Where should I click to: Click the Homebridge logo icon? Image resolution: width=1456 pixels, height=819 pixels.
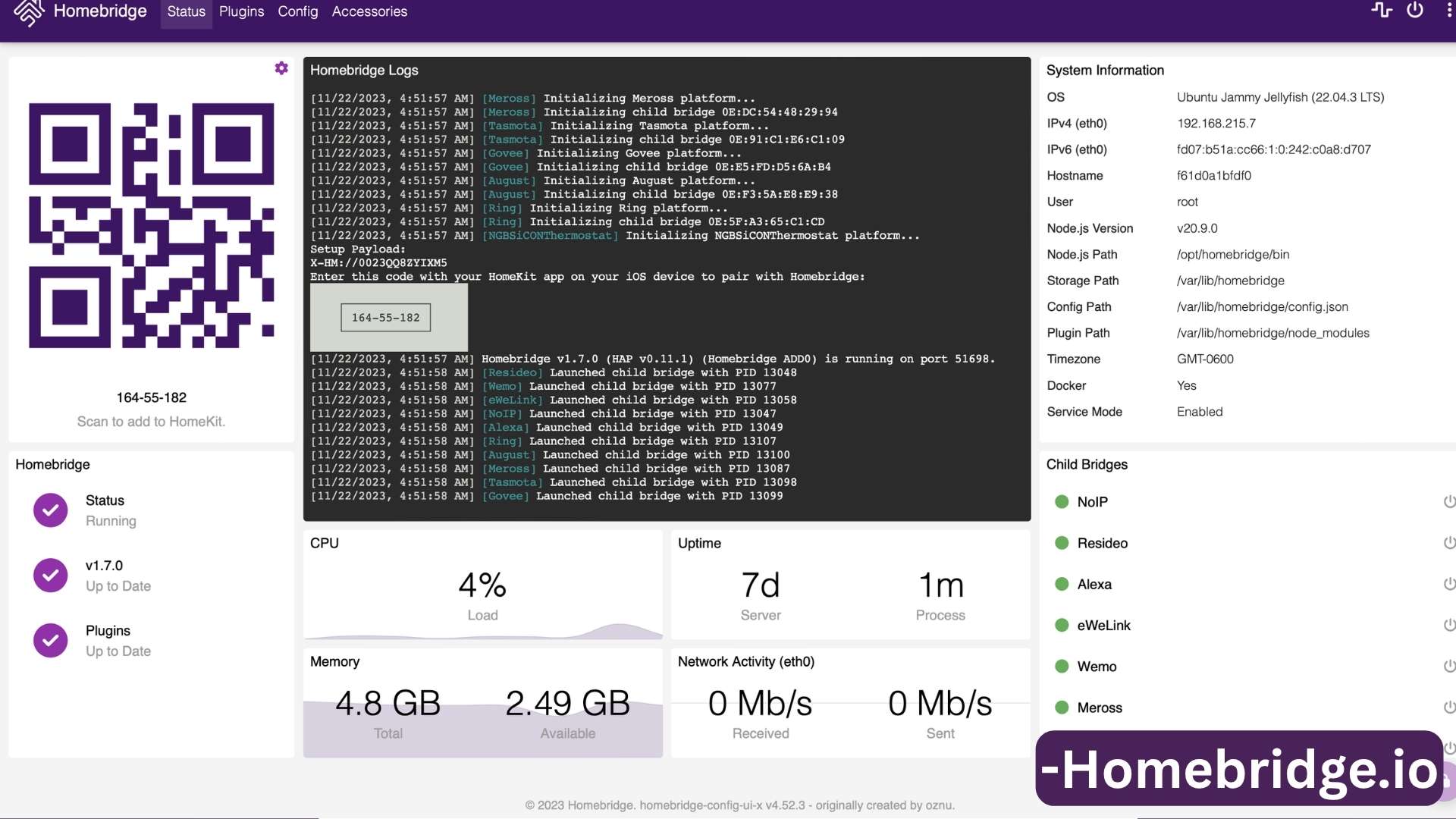tap(27, 13)
